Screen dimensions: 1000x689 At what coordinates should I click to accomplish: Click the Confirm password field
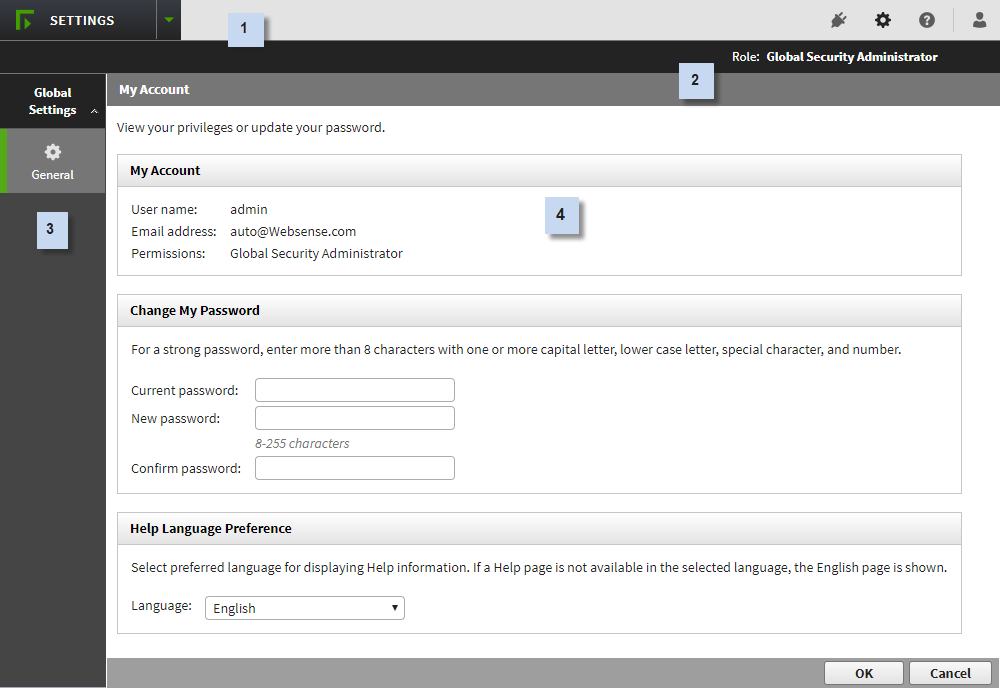pyautogui.click(x=355, y=468)
